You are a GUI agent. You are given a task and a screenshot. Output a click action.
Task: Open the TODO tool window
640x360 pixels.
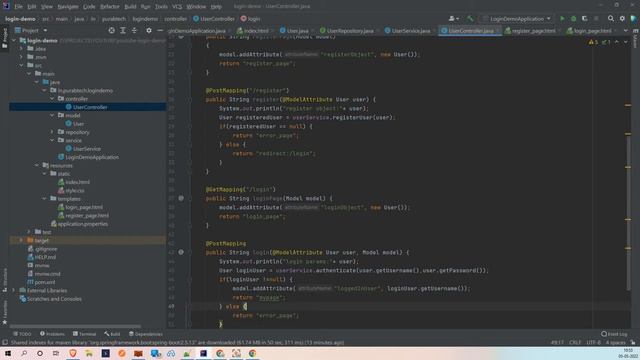22,334
